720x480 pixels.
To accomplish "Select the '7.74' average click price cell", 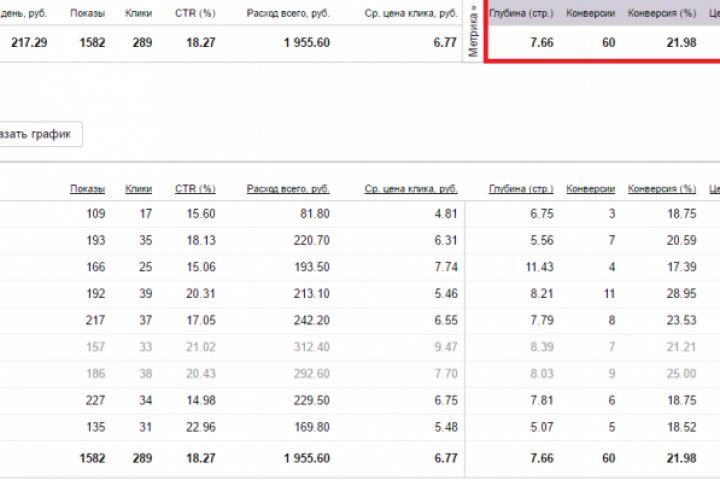I will click(446, 267).
